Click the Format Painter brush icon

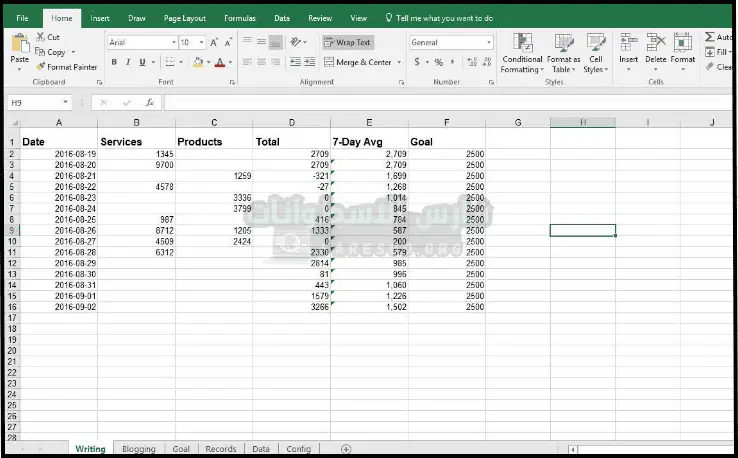click(40, 67)
